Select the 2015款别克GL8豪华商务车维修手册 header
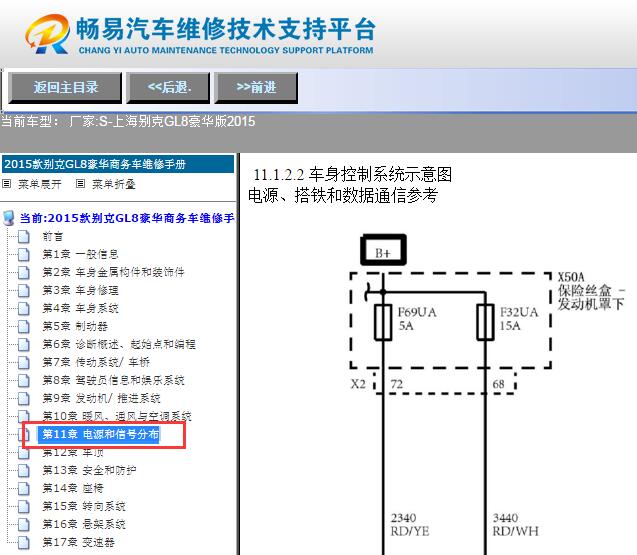The image size is (637, 555). click(118, 164)
